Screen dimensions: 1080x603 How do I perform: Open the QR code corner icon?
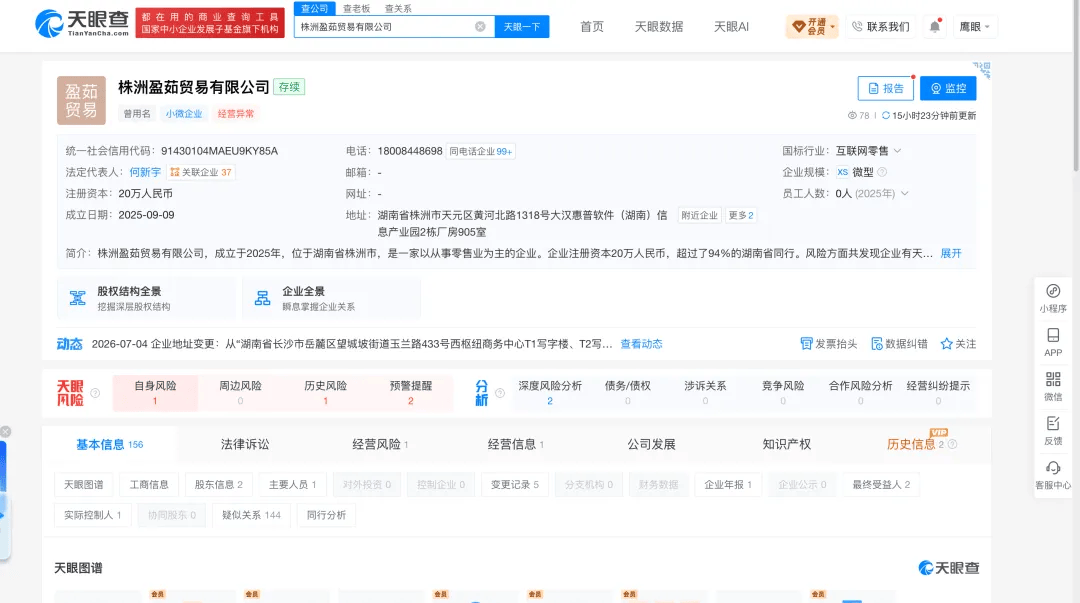click(x=982, y=70)
